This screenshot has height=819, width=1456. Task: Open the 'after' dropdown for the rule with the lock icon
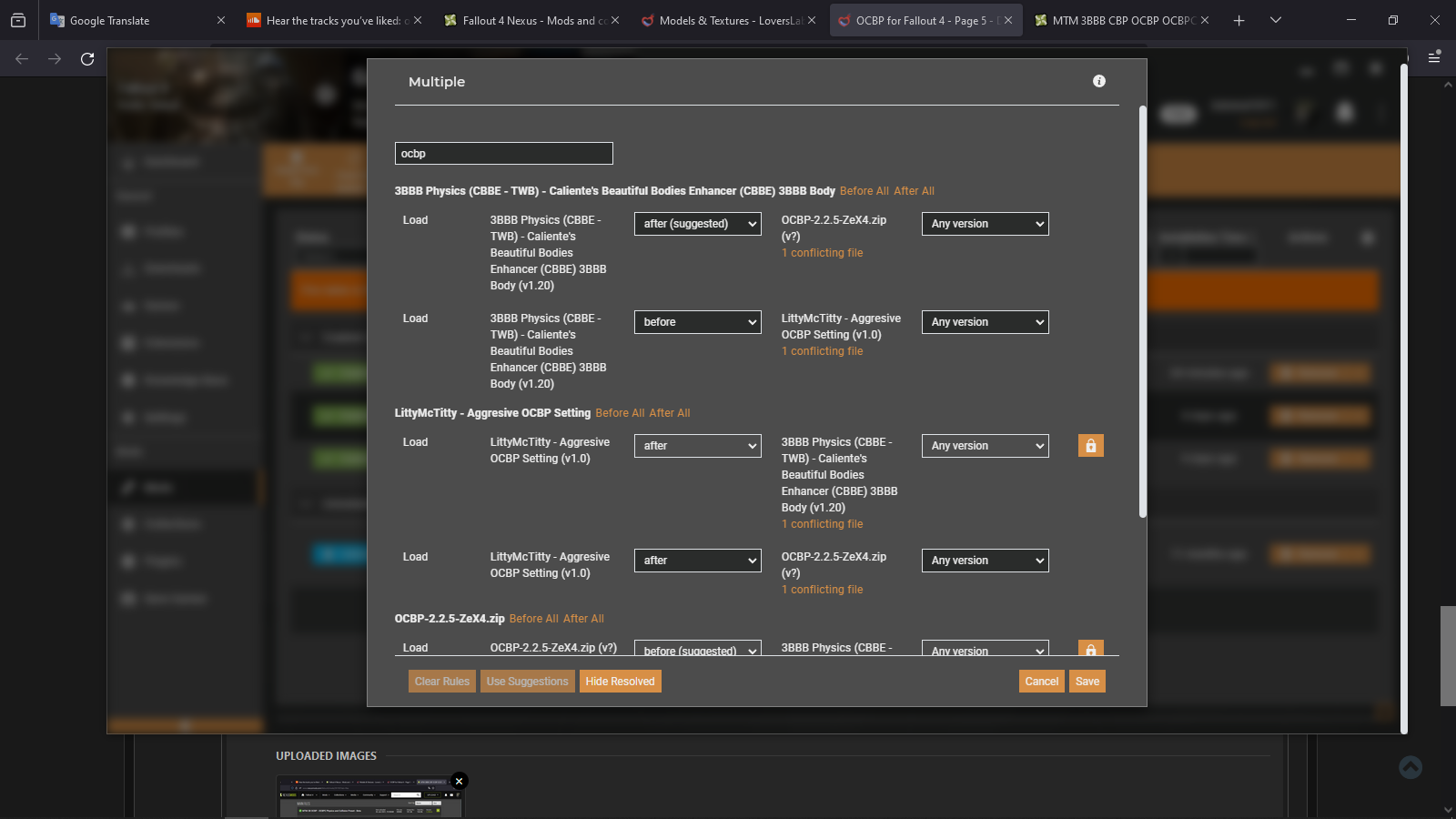tap(698, 446)
